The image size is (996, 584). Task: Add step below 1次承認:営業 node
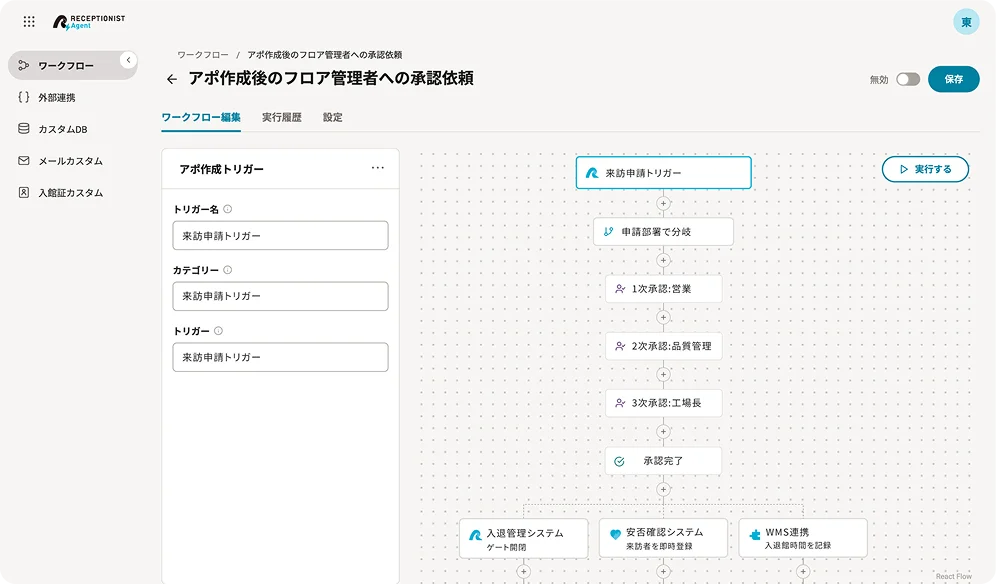click(x=663, y=318)
